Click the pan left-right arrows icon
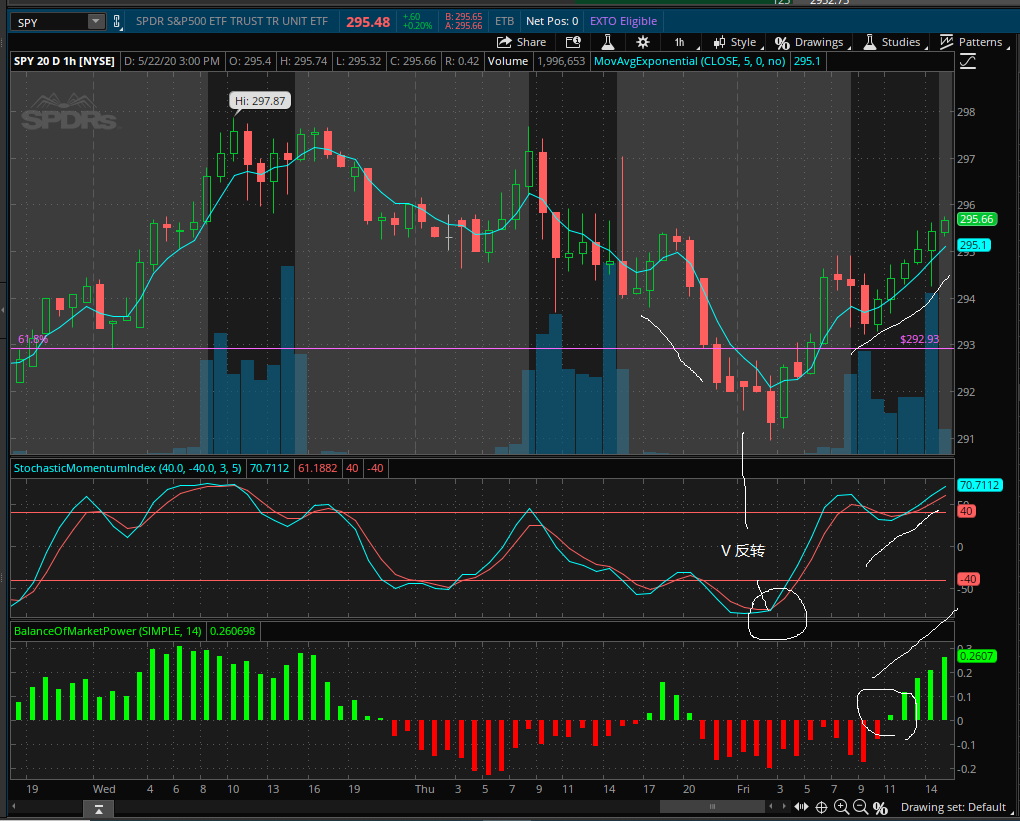Screen dimensions: 1020x821 pos(801,807)
